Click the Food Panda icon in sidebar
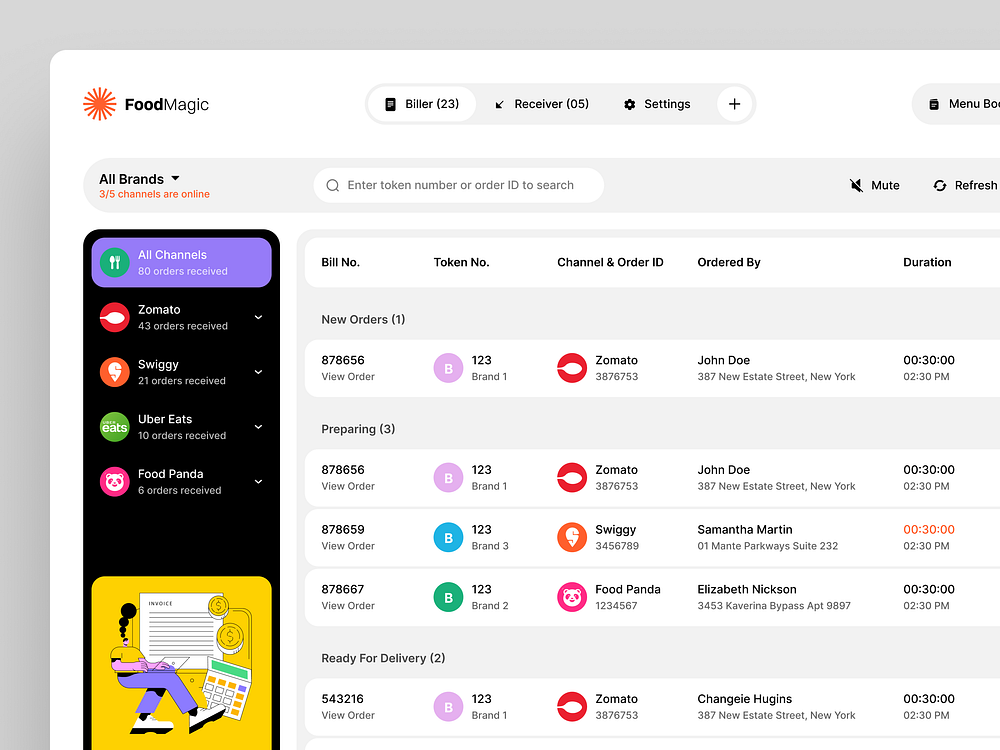 click(x=114, y=482)
